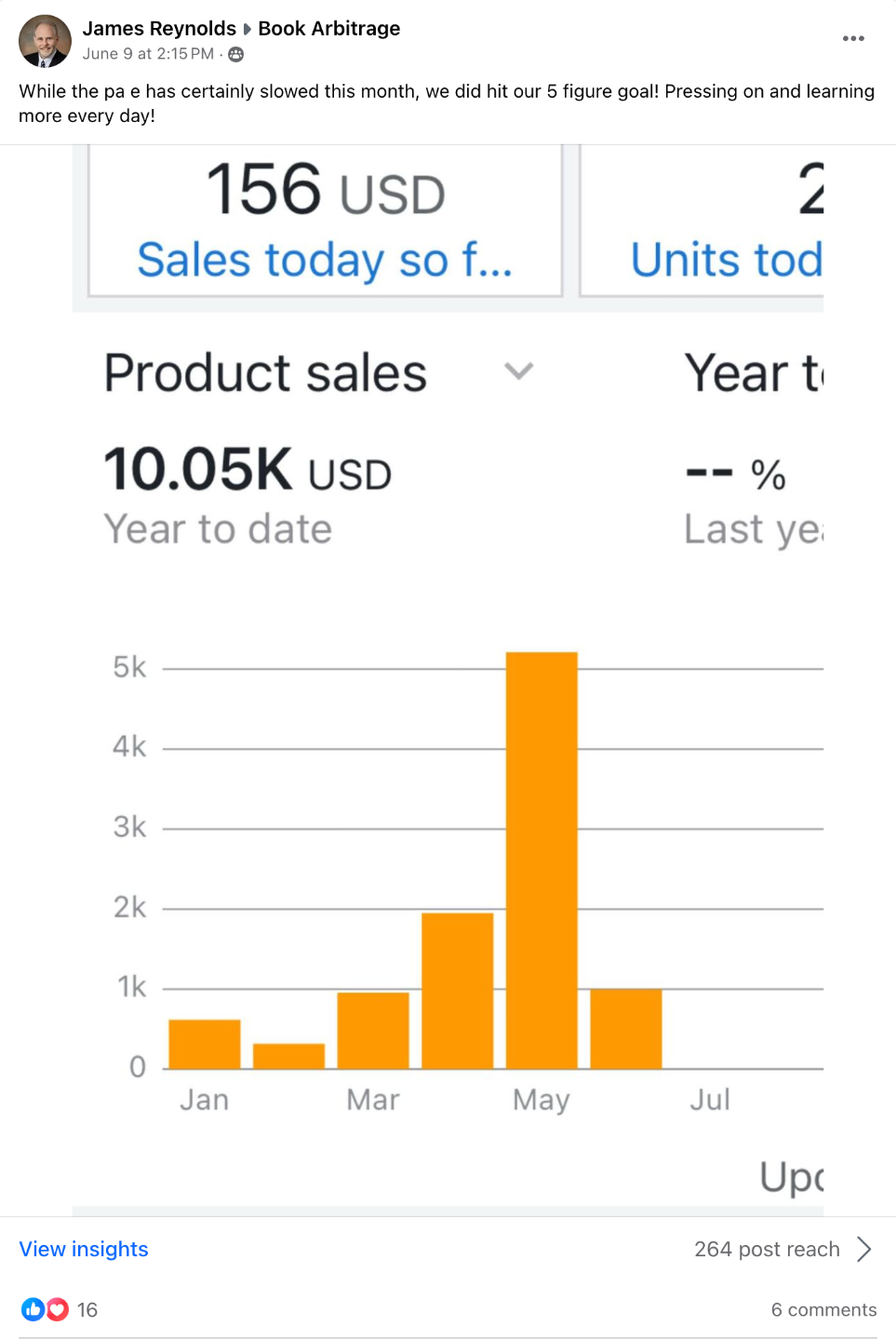Click the blue thumbs-up reaction icon
The image size is (896, 1340).
[x=33, y=1309]
